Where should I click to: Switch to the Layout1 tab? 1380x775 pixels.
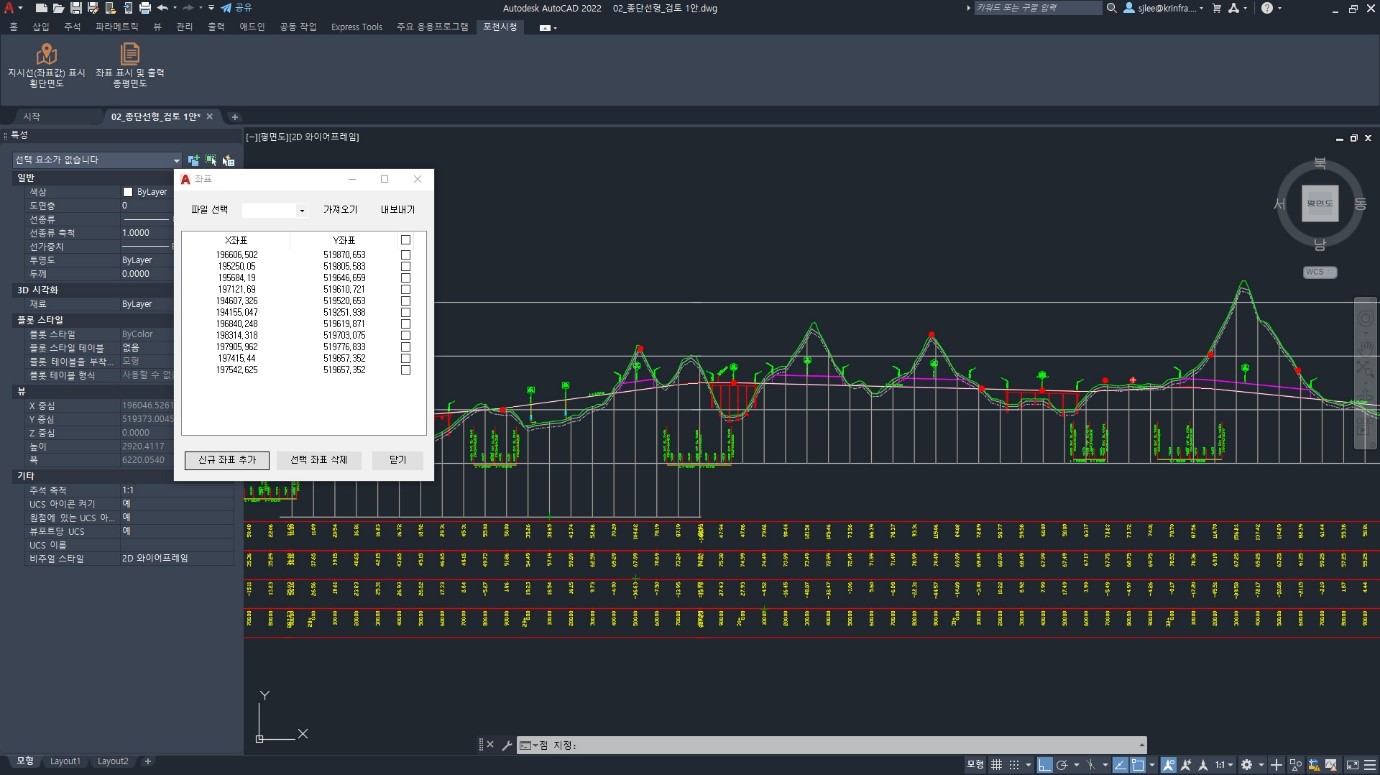(65, 761)
